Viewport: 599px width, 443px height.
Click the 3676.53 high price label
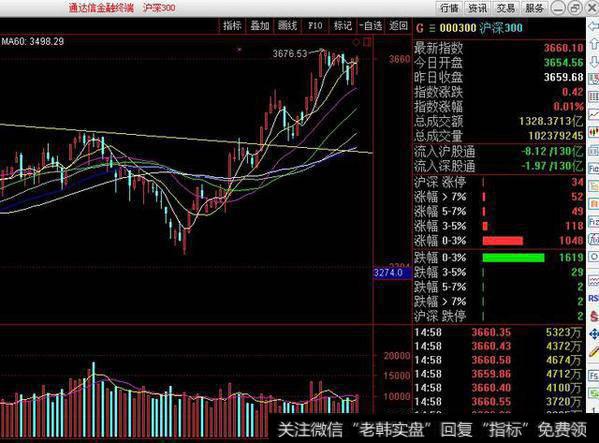290,53
